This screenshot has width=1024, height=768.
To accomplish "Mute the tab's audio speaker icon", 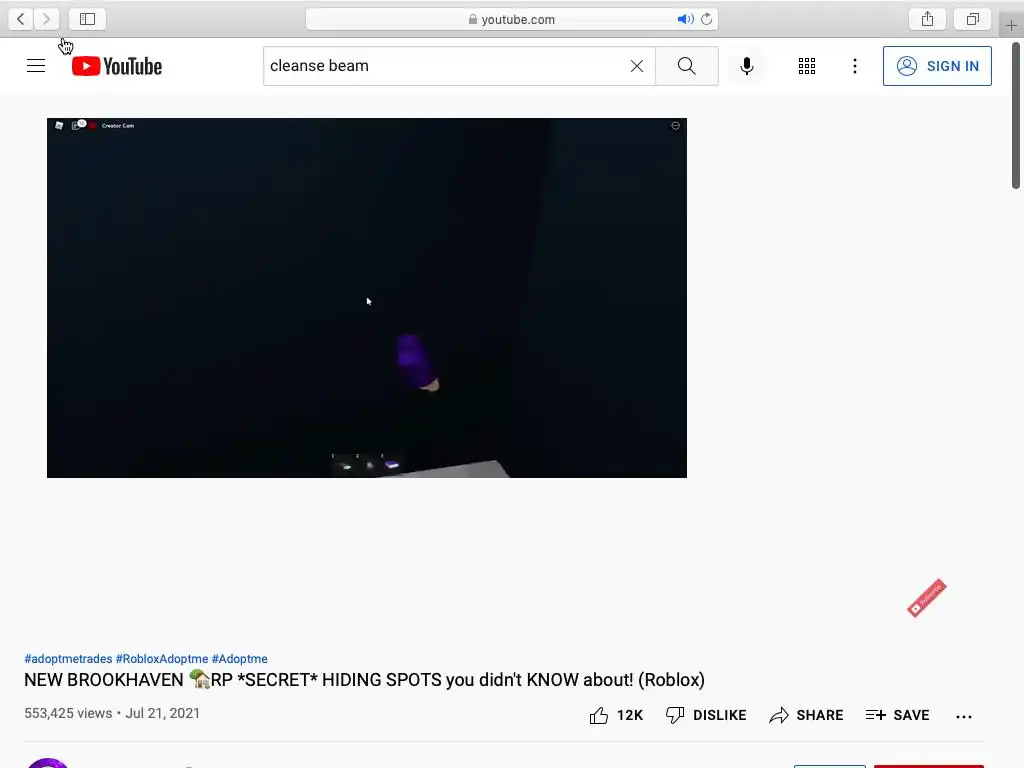I will click(x=685, y=19).
